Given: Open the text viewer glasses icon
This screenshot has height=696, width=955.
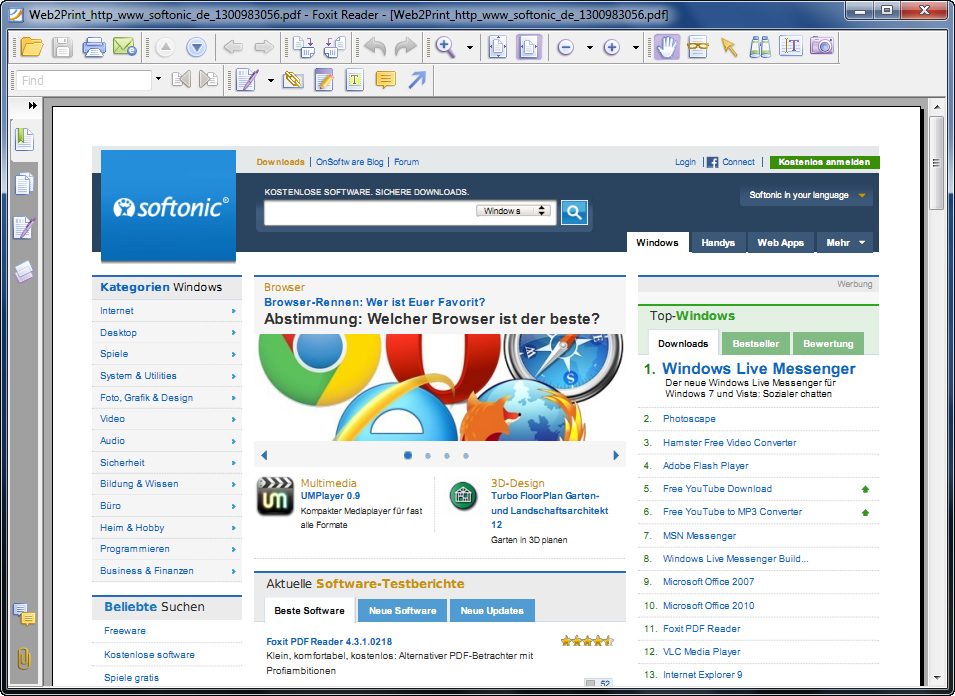Looking at the screenshot, I should pyautogui.click(x=698, y=47).
